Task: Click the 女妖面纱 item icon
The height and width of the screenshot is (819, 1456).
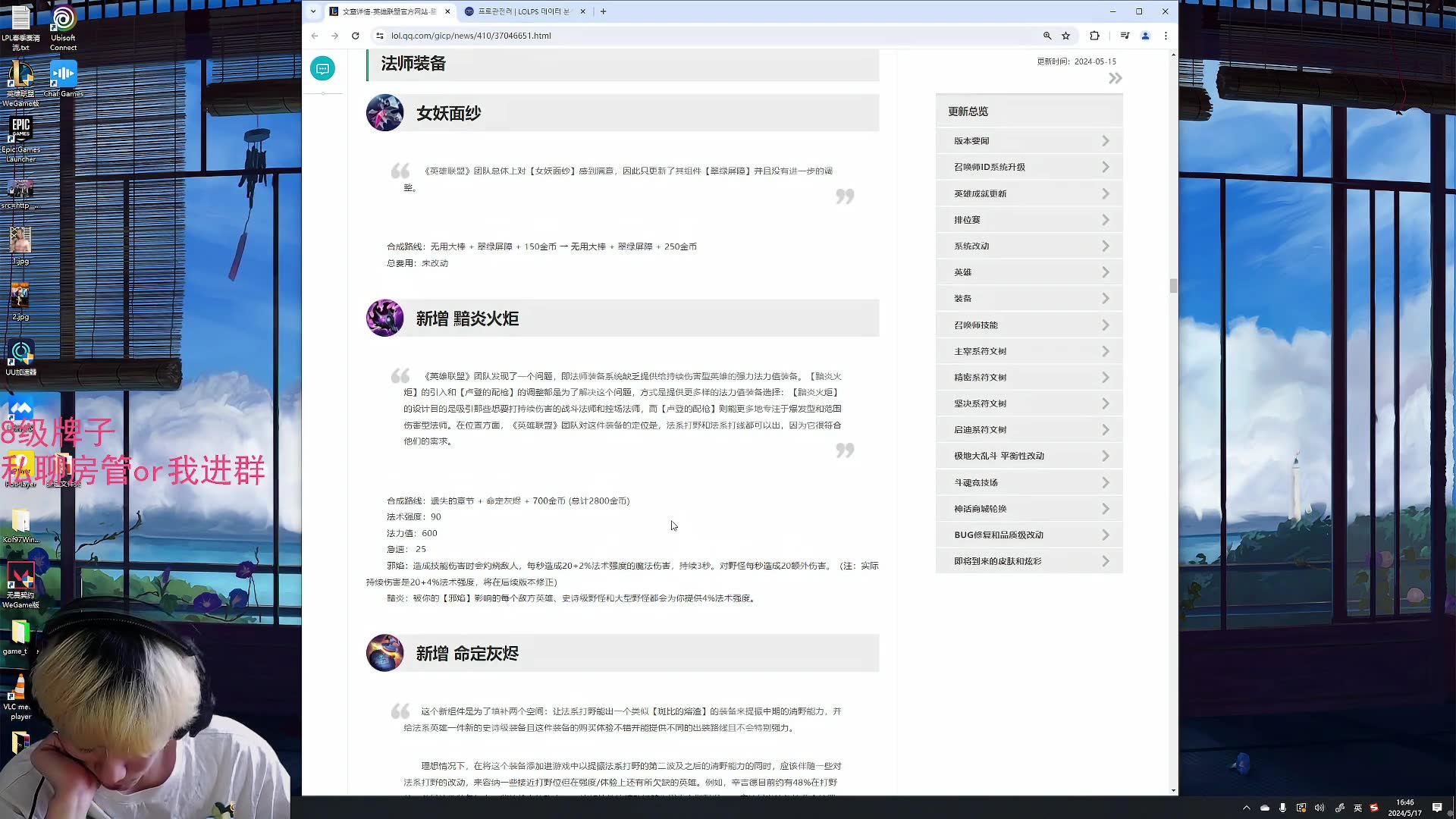Action: (384, 113)
